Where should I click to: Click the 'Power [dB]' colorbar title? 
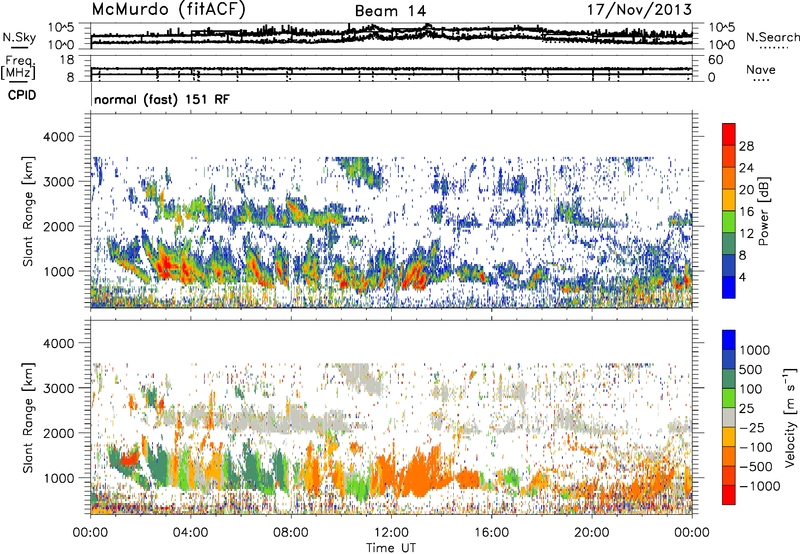click(x=764, y=211)
